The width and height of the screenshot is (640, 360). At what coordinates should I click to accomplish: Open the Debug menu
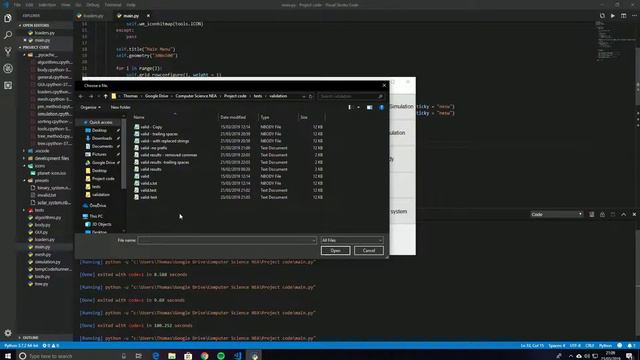click(x=93, y=5)
